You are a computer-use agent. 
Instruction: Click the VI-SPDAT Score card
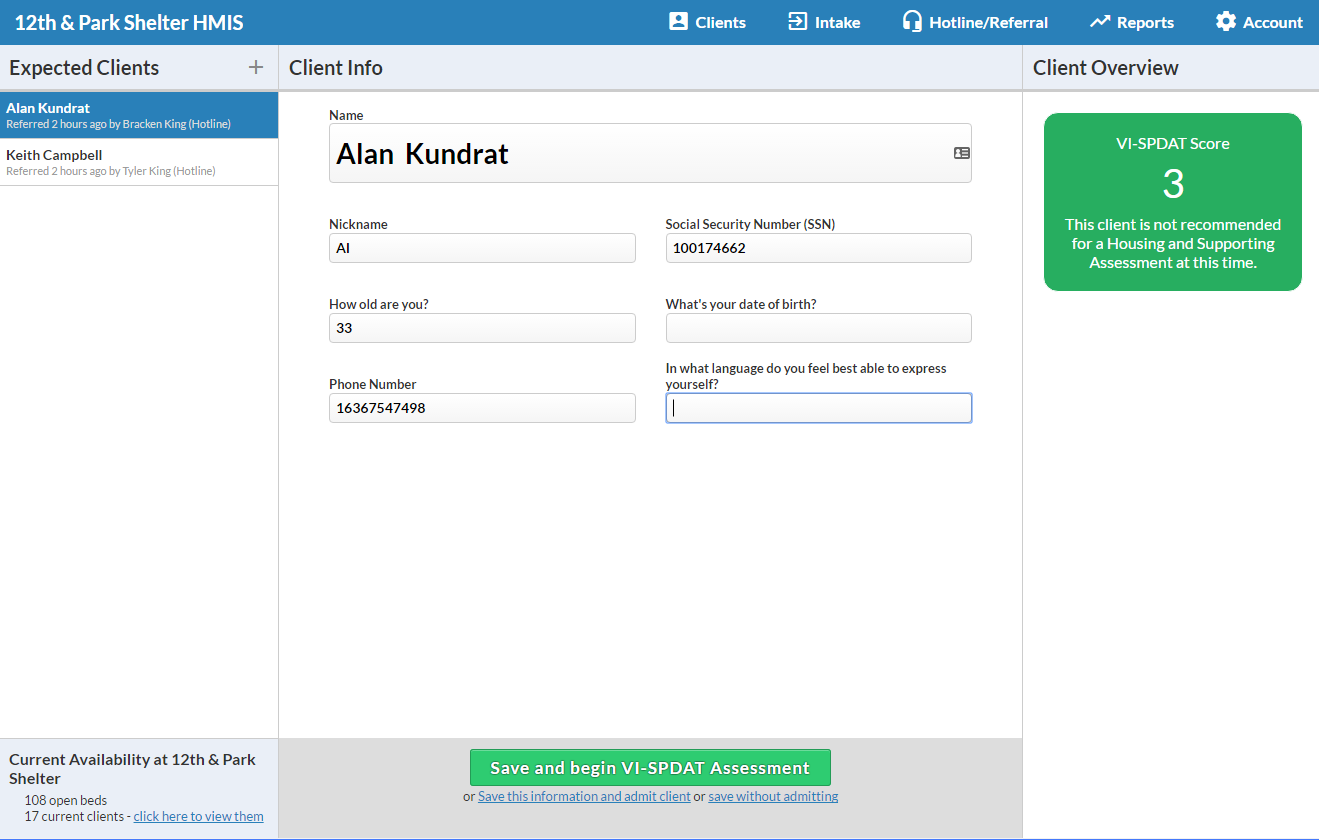[x=1173, y=202]
